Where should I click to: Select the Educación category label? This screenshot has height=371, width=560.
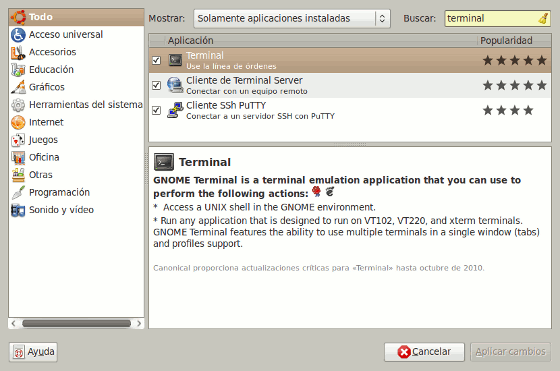pyautogui.click(x=51, y=70)
